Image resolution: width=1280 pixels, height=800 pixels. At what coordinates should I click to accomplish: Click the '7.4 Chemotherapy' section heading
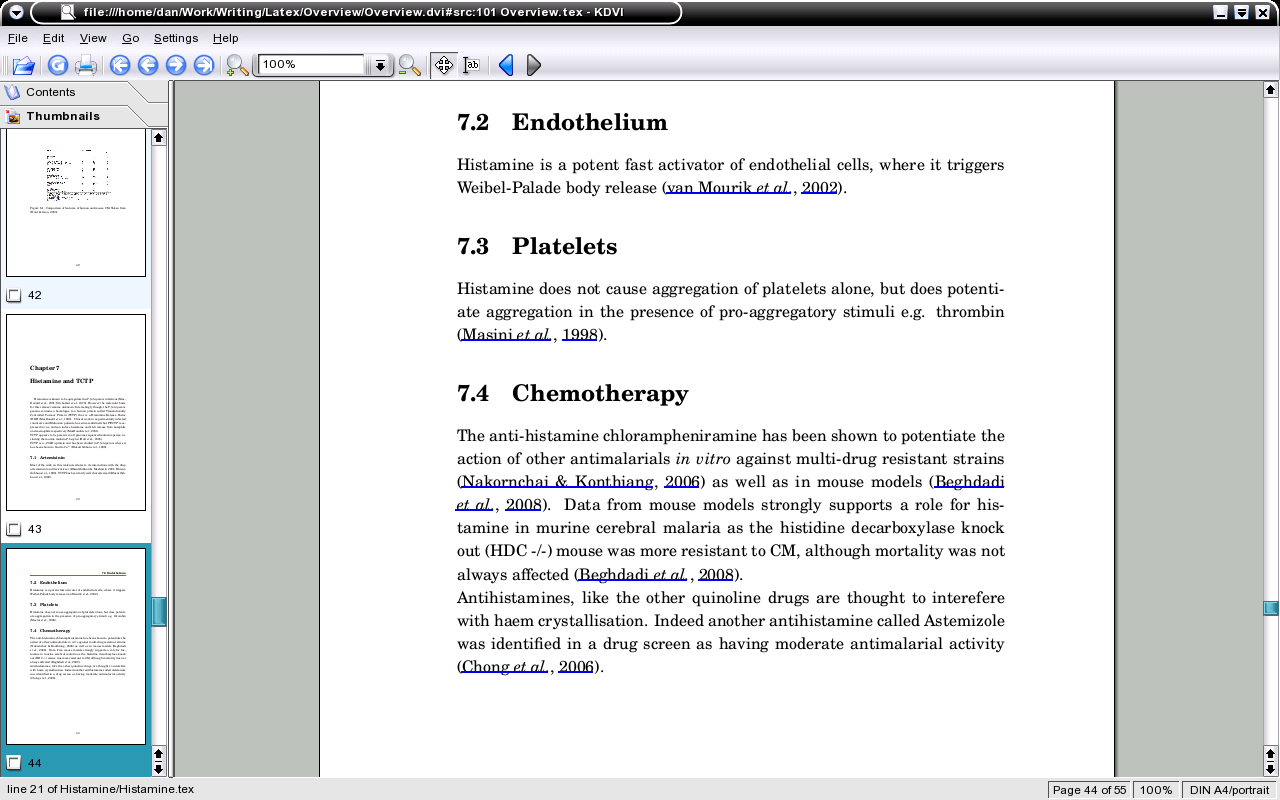pyautogui.click(x=573, y=393)
